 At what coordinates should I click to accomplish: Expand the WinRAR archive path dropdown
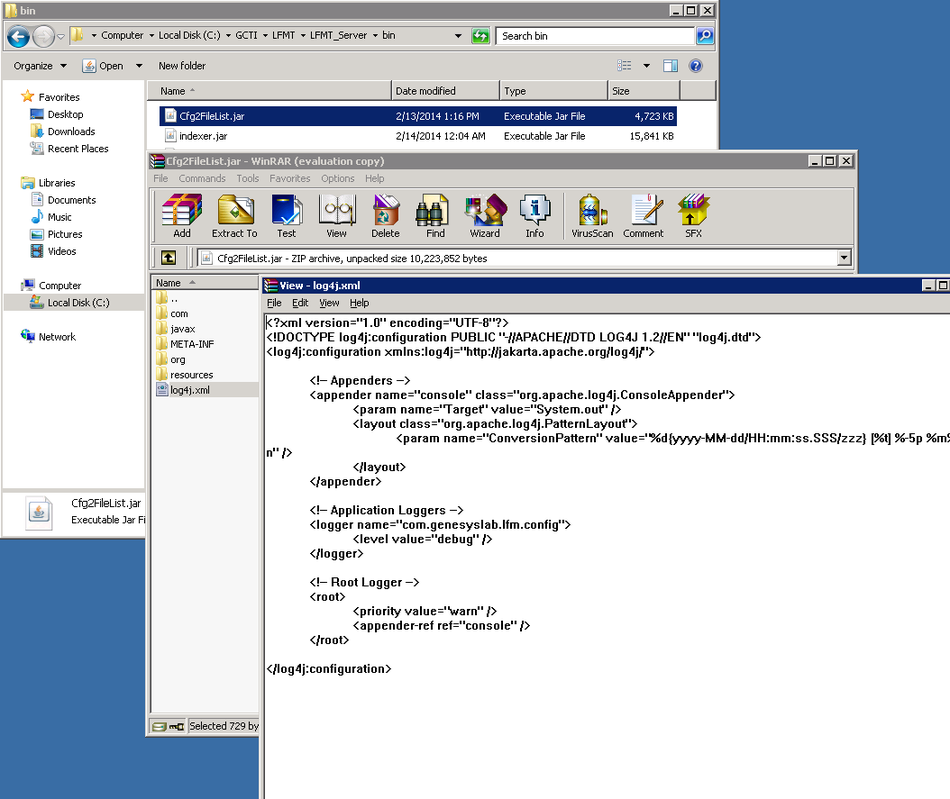pos(843,258)
